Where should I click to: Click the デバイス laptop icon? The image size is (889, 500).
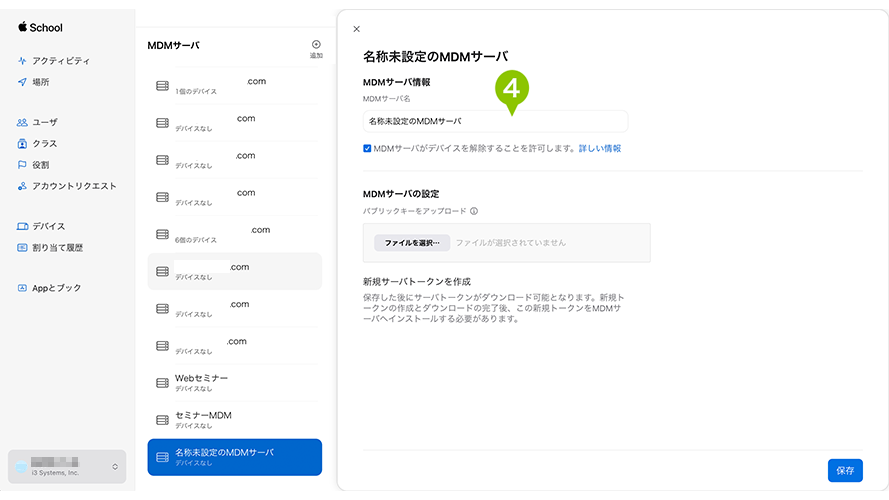click(x=22, y=226)
